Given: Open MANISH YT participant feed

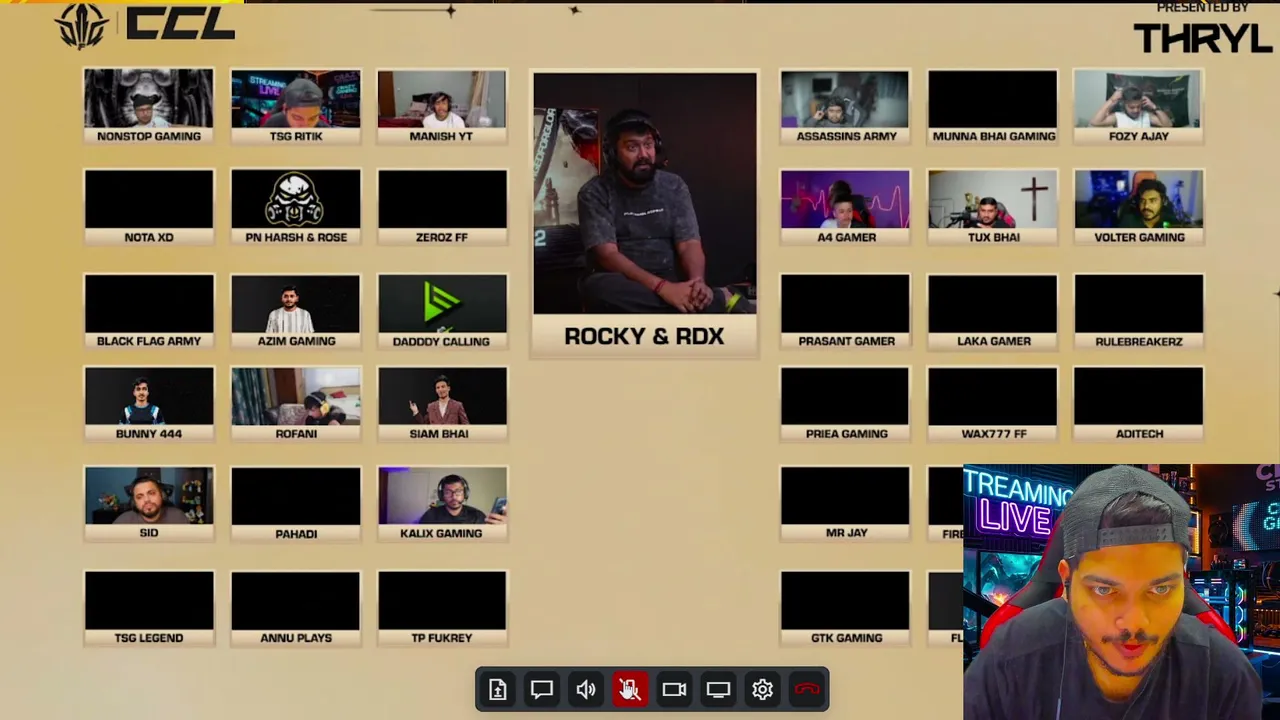Looking at the screenshot, I should point(442,106).
